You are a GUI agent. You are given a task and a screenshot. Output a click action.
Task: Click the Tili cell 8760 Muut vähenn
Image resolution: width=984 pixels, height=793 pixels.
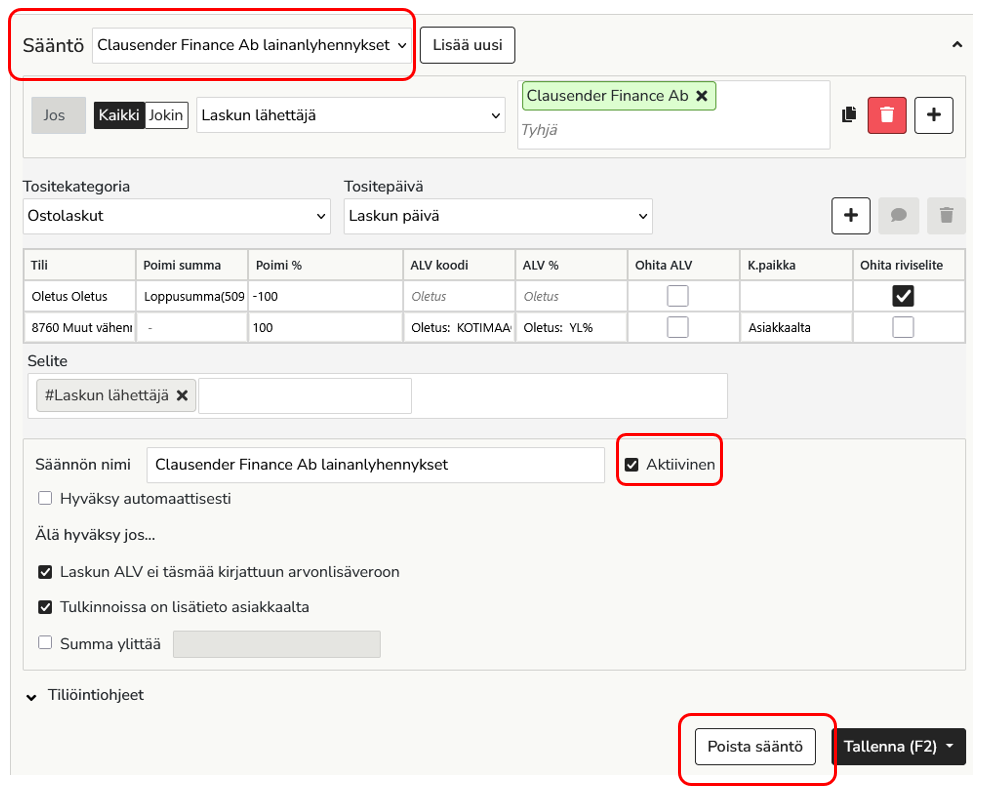coord(80,327)
